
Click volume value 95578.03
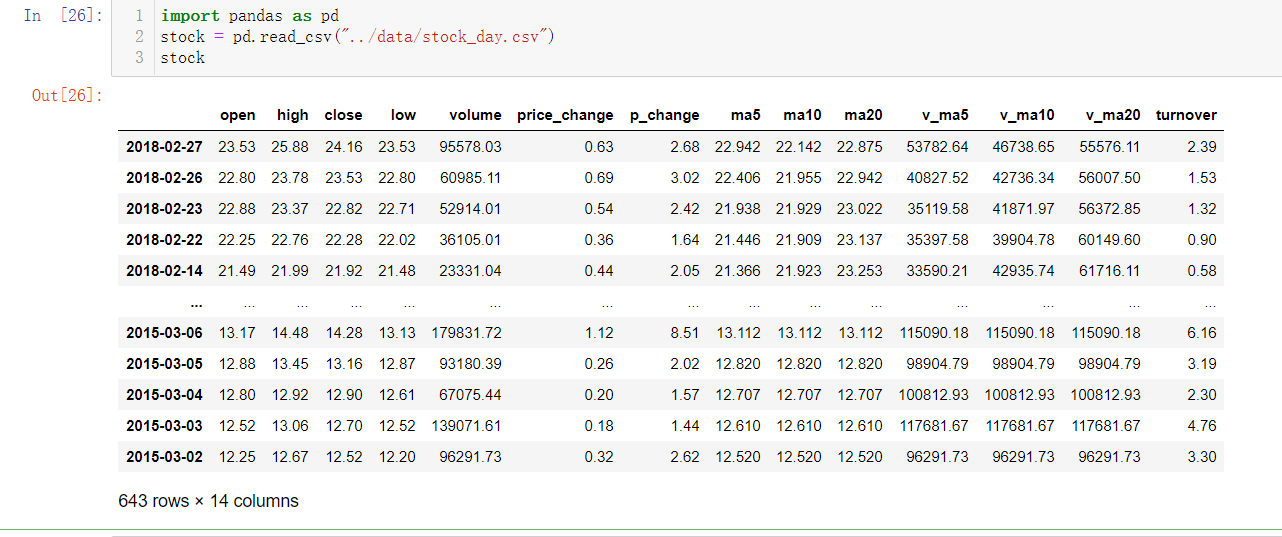470,147
